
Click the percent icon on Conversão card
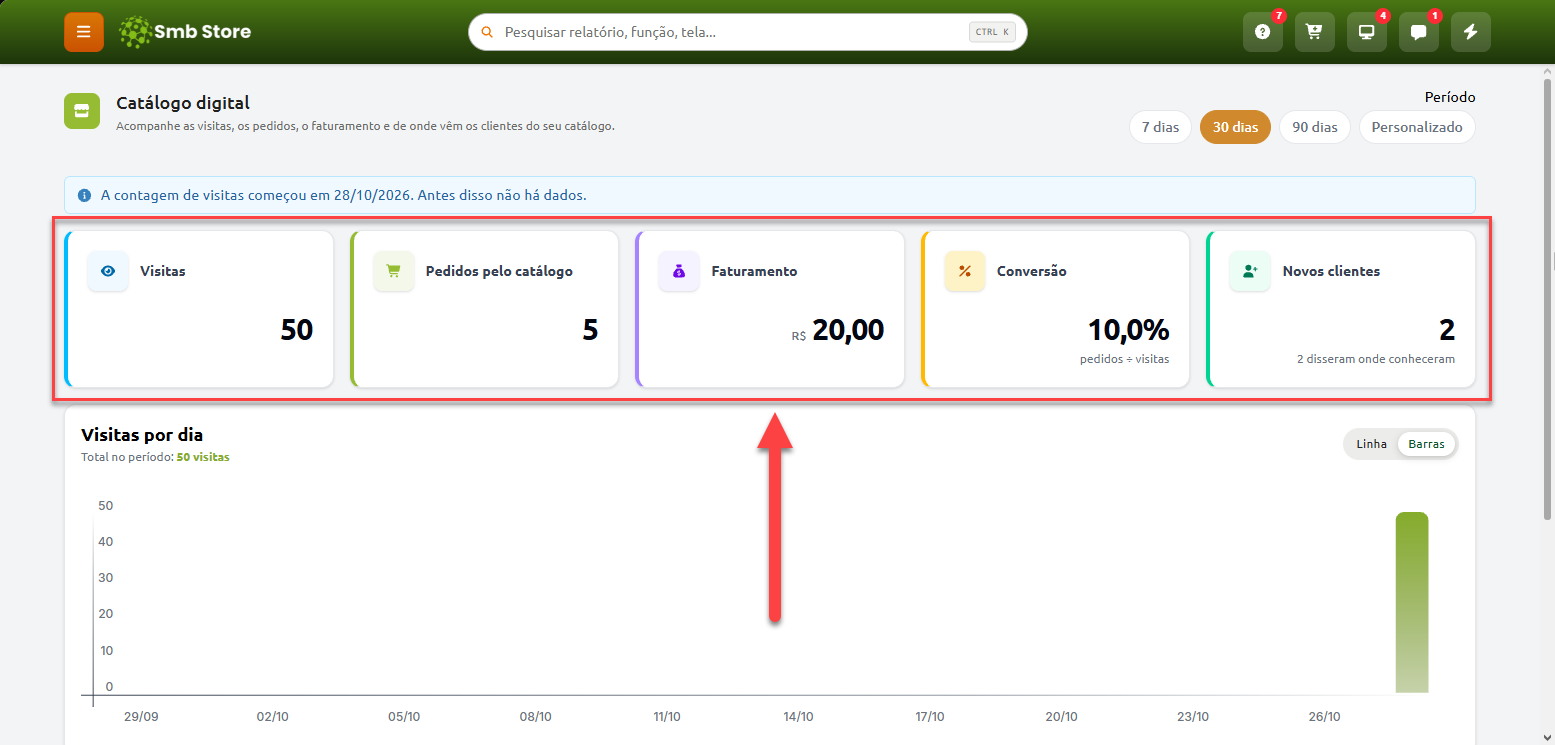[x=965, y=271]
